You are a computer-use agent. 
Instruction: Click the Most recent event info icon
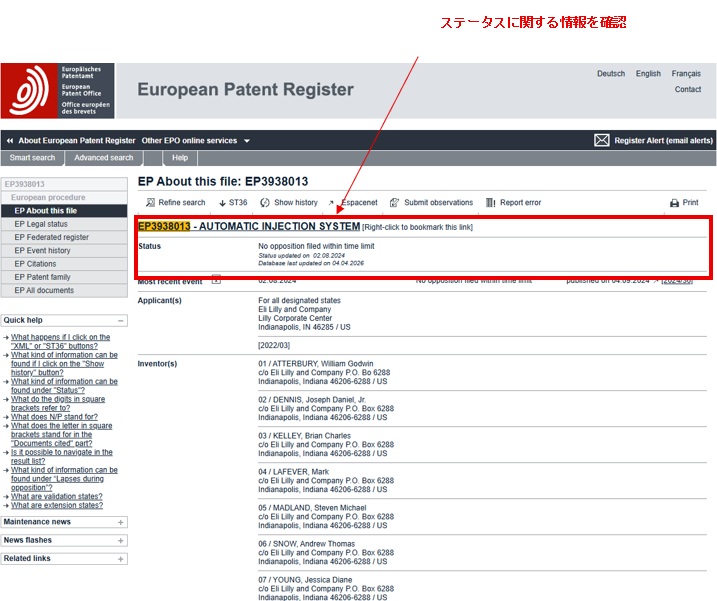pyautogui.click(x=216, y=279)
